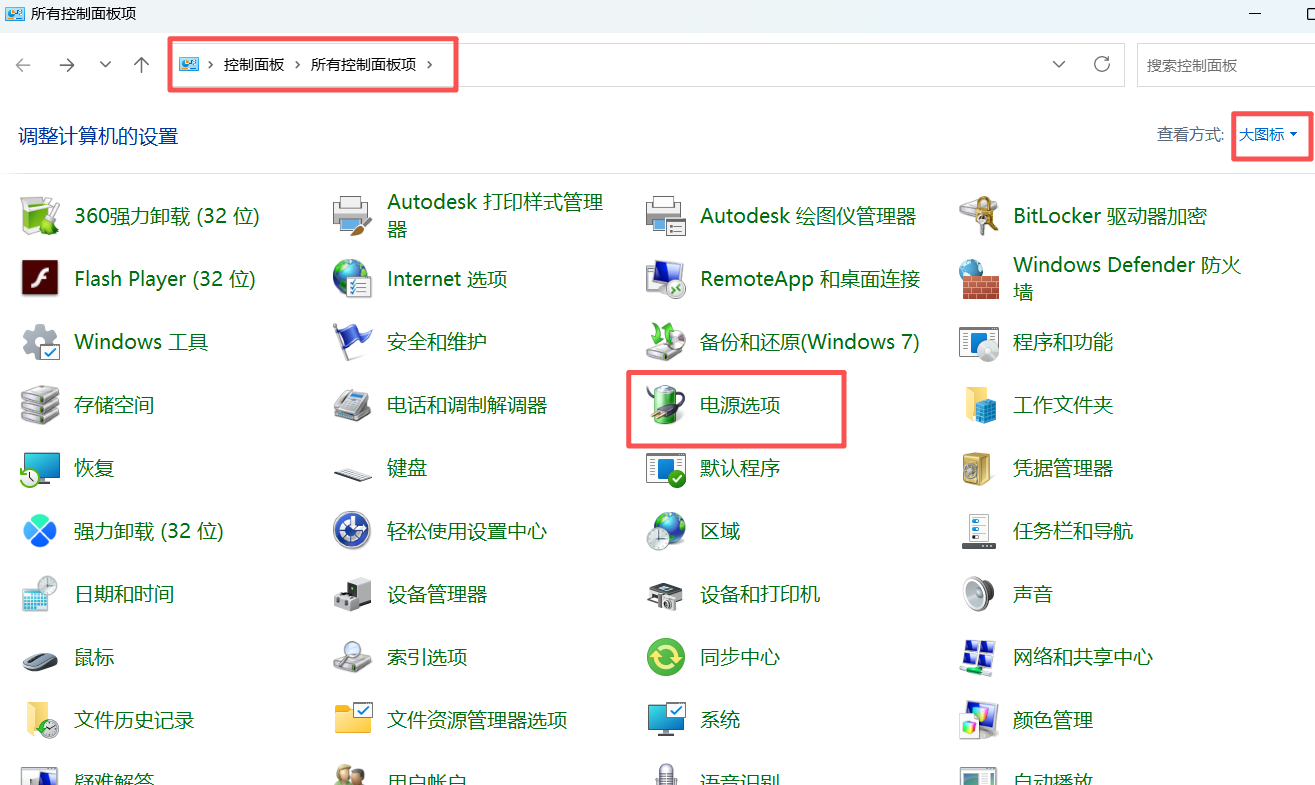The width and height of the screenshot is (1315, 785).
Task: Open 强力卸载 (32 位) link below 恢复
Action: pyautogui.click(x=149, y=531)
